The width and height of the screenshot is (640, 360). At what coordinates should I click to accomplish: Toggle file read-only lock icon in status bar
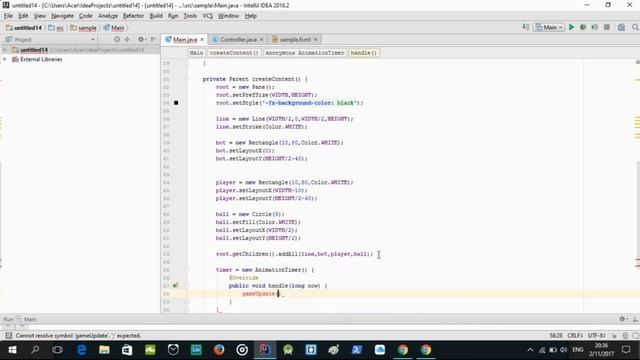[x=614, y=336]
